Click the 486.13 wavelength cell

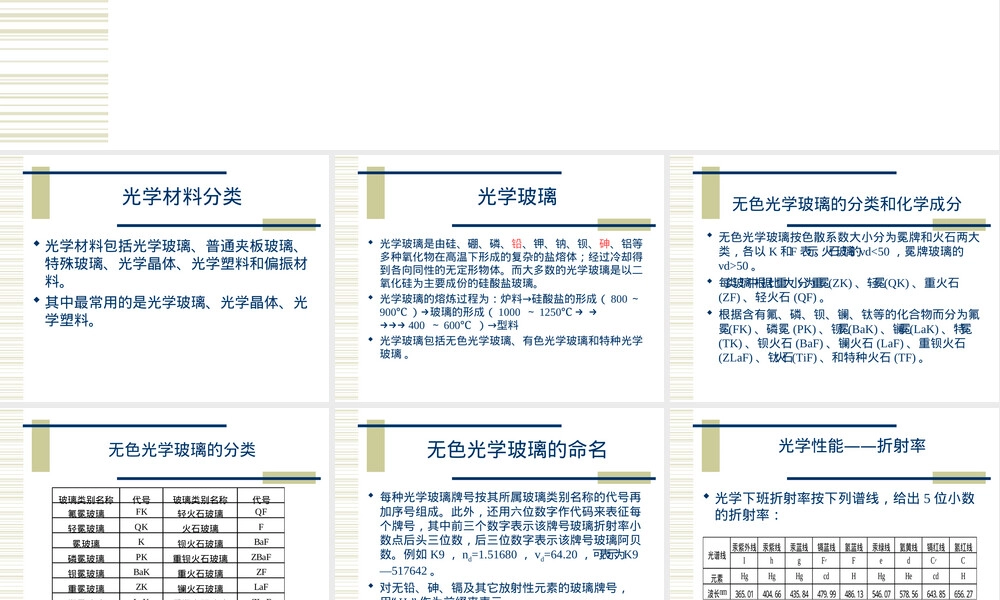[853, 594]
